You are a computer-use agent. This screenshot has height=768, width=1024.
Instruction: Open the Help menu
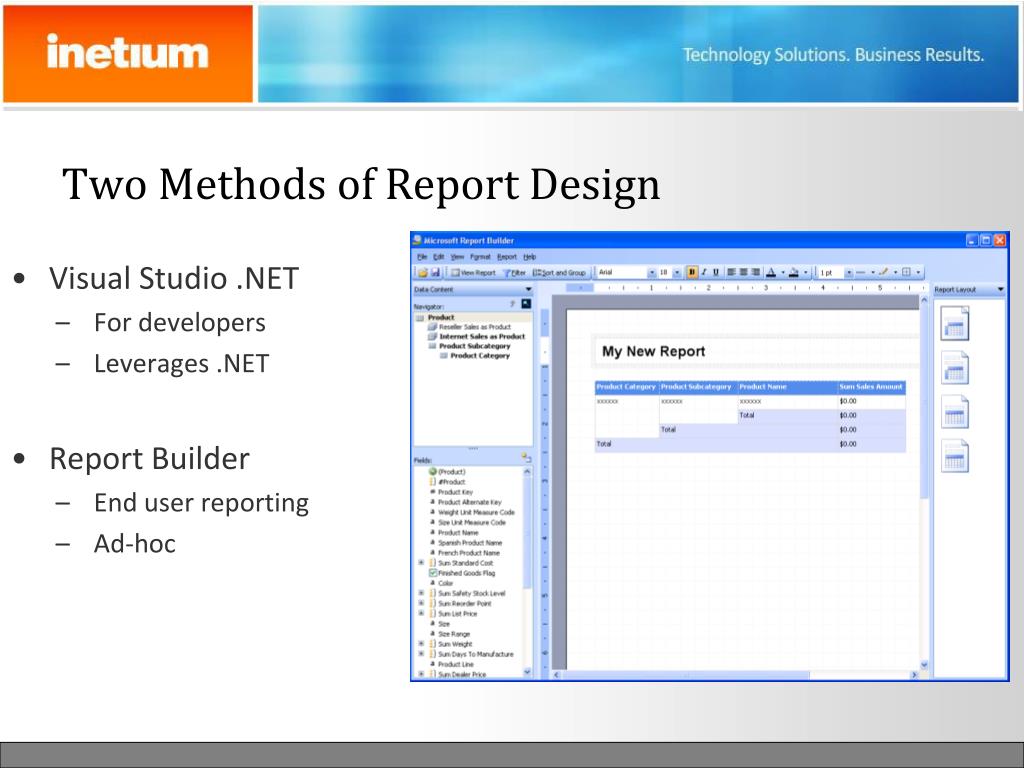point(530,257)
